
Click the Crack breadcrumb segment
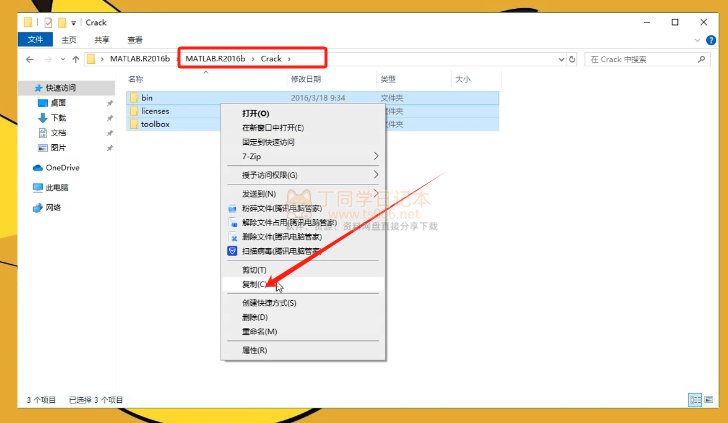[271, 59]
